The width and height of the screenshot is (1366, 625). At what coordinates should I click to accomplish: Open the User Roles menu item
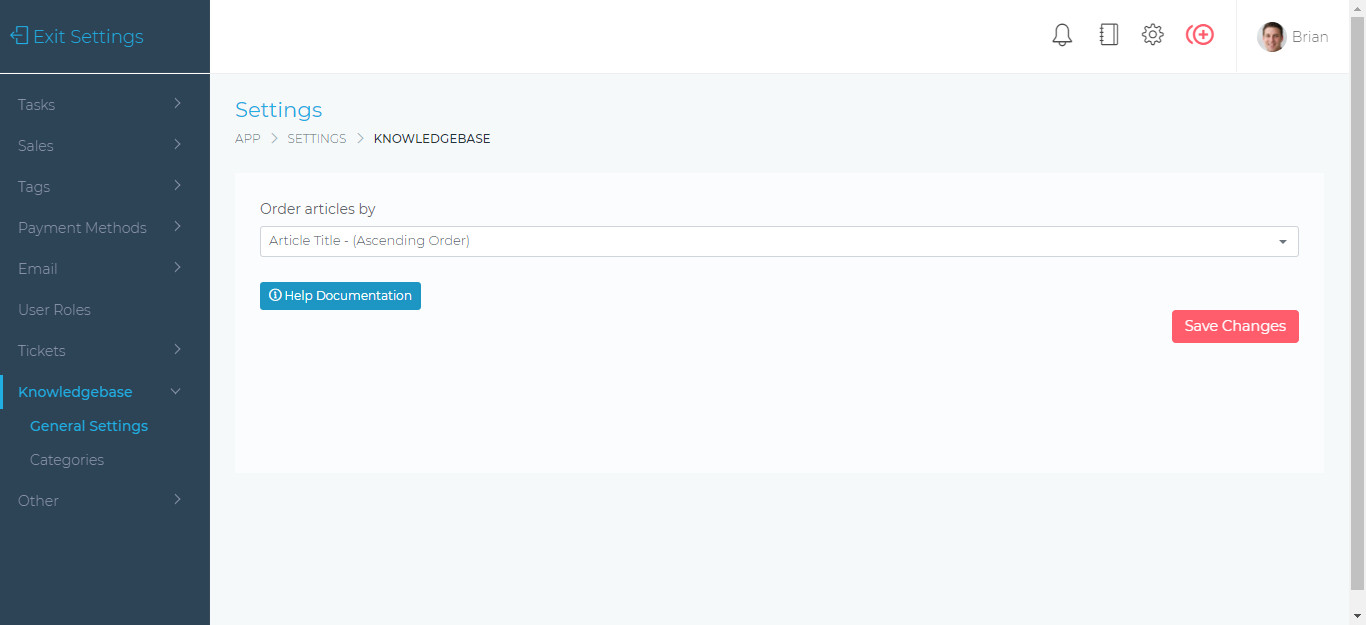click(x=54, y=310)
